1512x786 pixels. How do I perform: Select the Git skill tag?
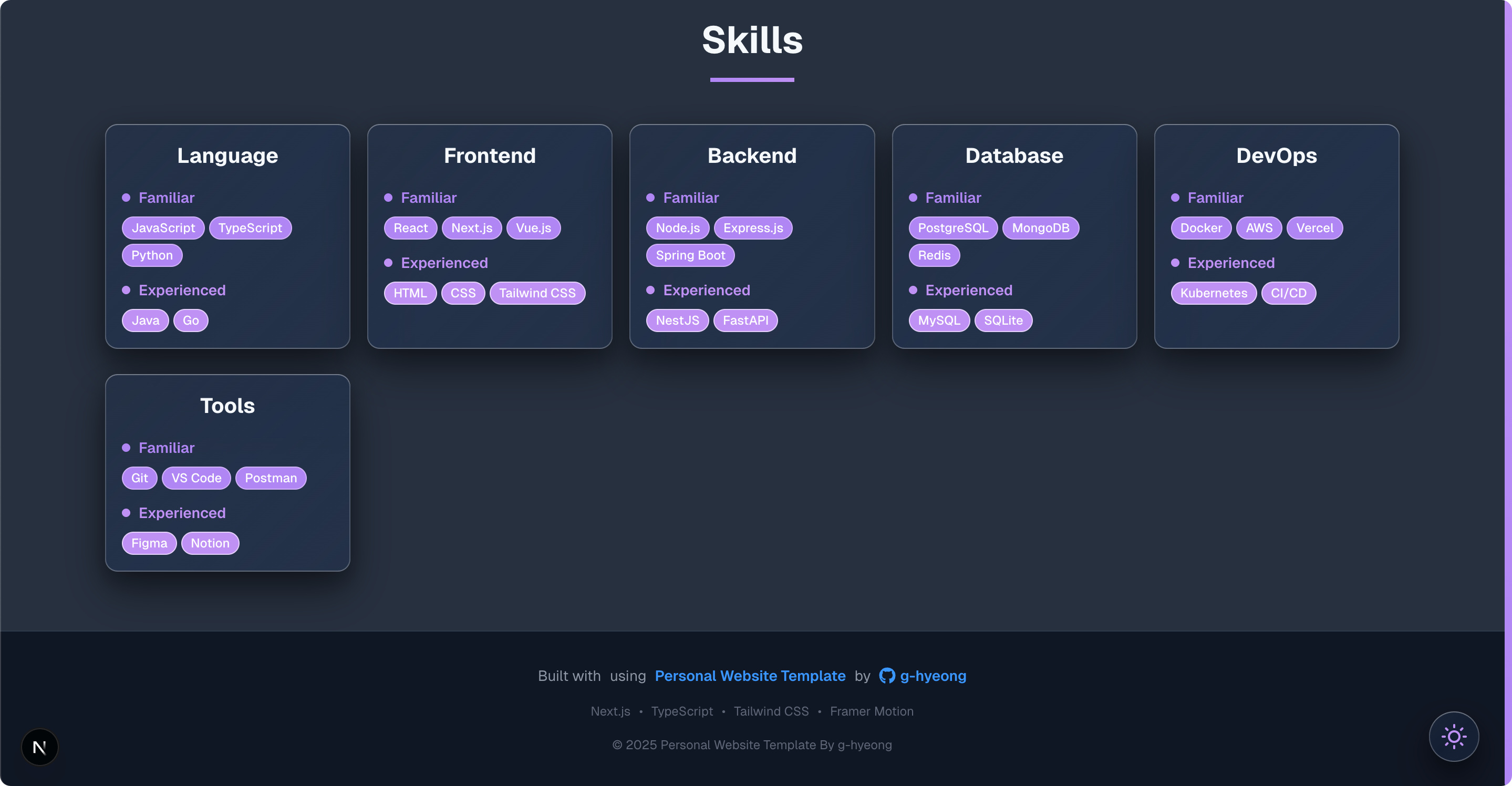tap(140, 478)
